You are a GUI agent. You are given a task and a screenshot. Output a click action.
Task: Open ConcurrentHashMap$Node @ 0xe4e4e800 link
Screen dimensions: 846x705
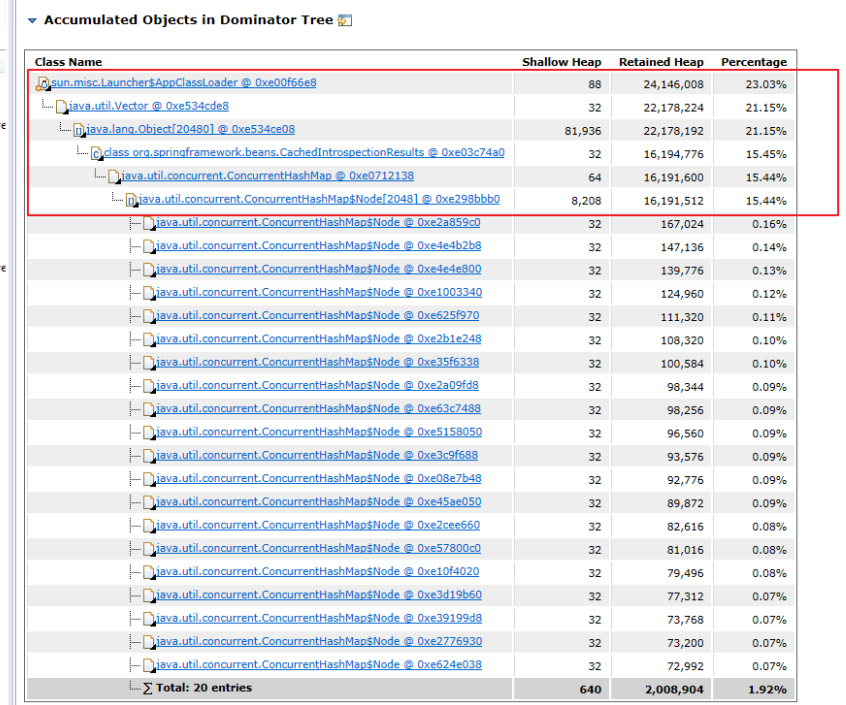[319, 269]
